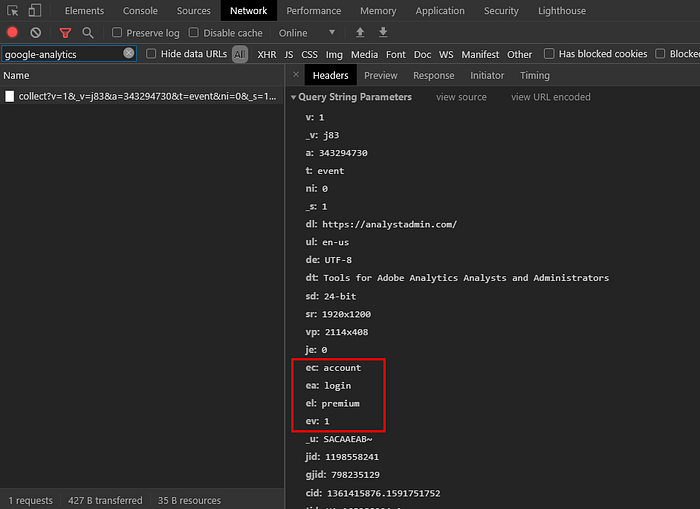Click the sr: 1920x1200 parameter
This screenshot has width=700, height=509.
pos(338,314)
